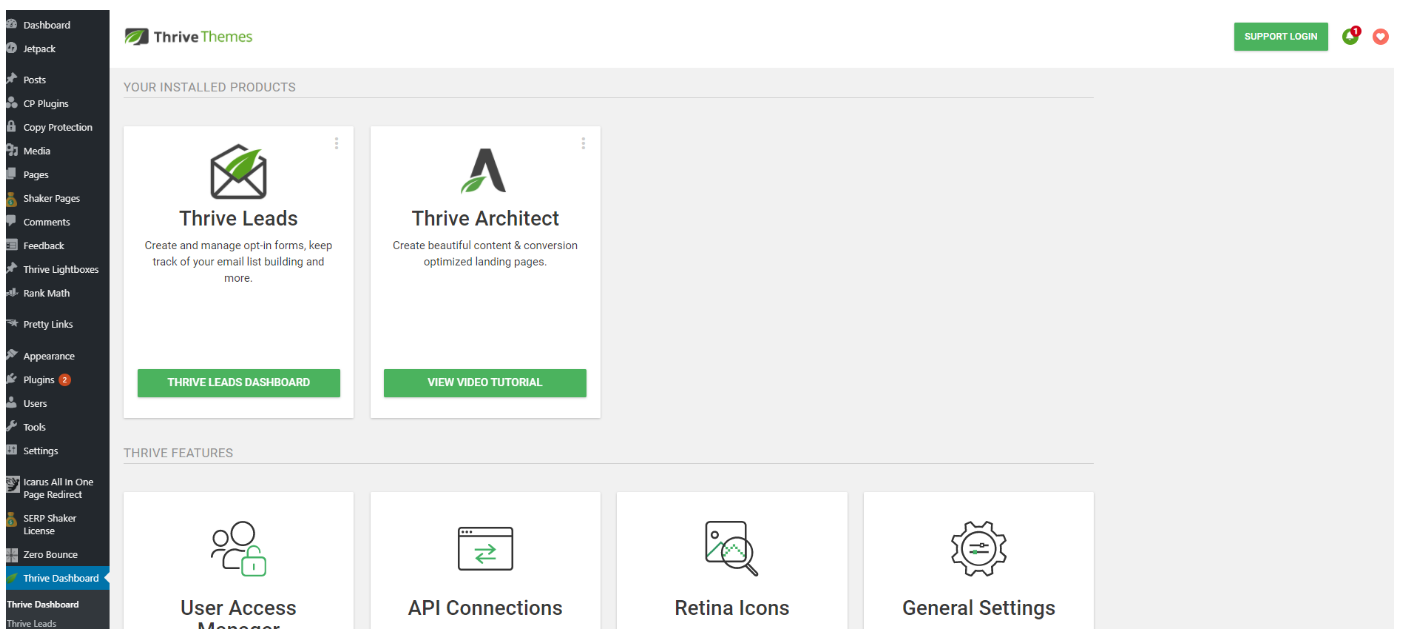This screenshot has height=641, width=1411.
Task: Open Thrive Leads card options menu
Action: coord(336,144)
